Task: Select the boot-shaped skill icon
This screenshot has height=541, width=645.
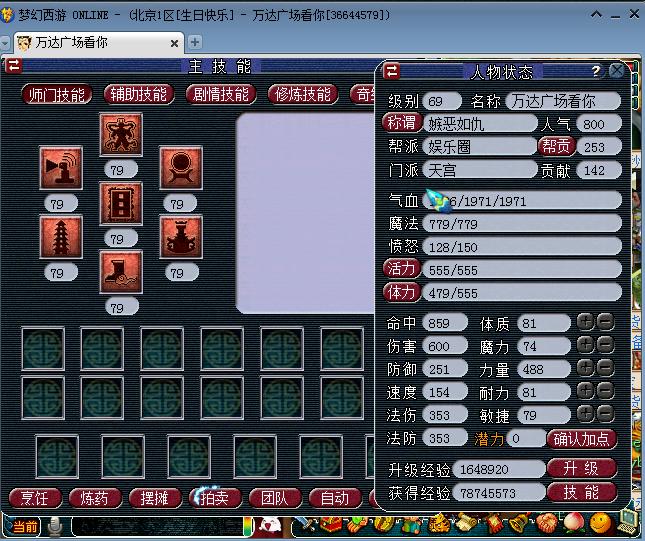Action: 121,272
